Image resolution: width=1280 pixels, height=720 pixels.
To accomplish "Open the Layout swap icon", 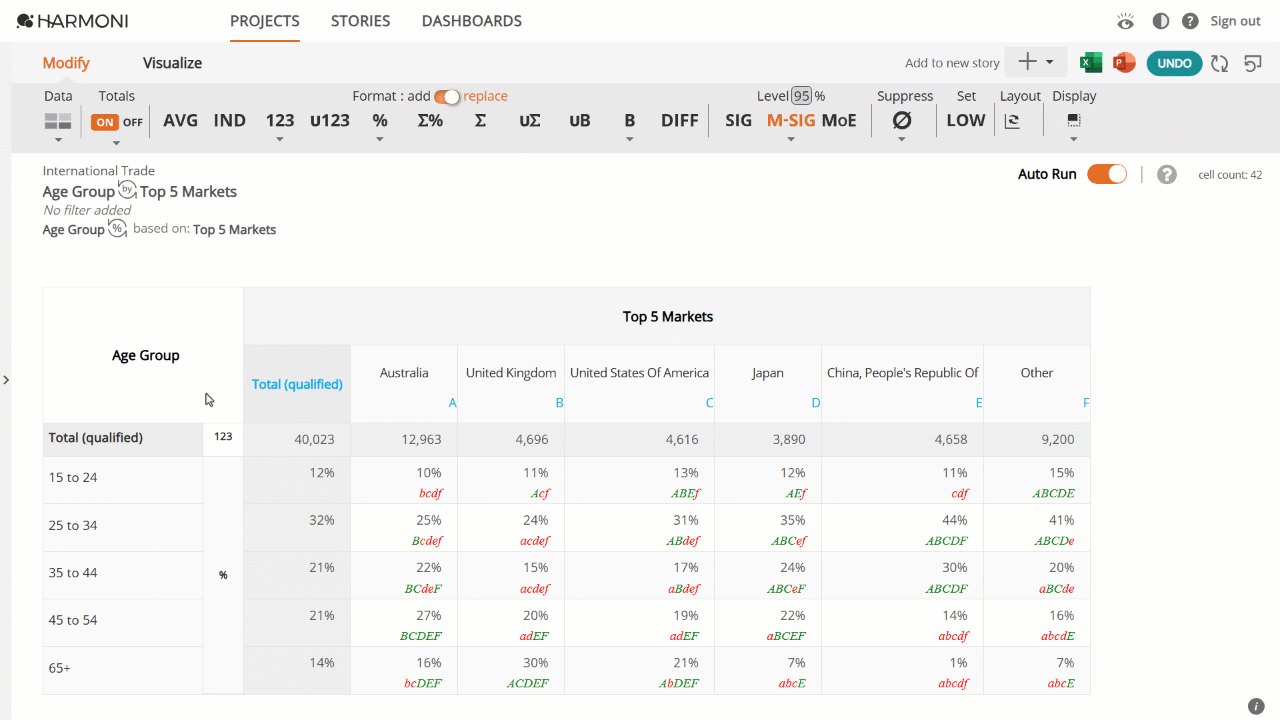I will coord(1012,121).
